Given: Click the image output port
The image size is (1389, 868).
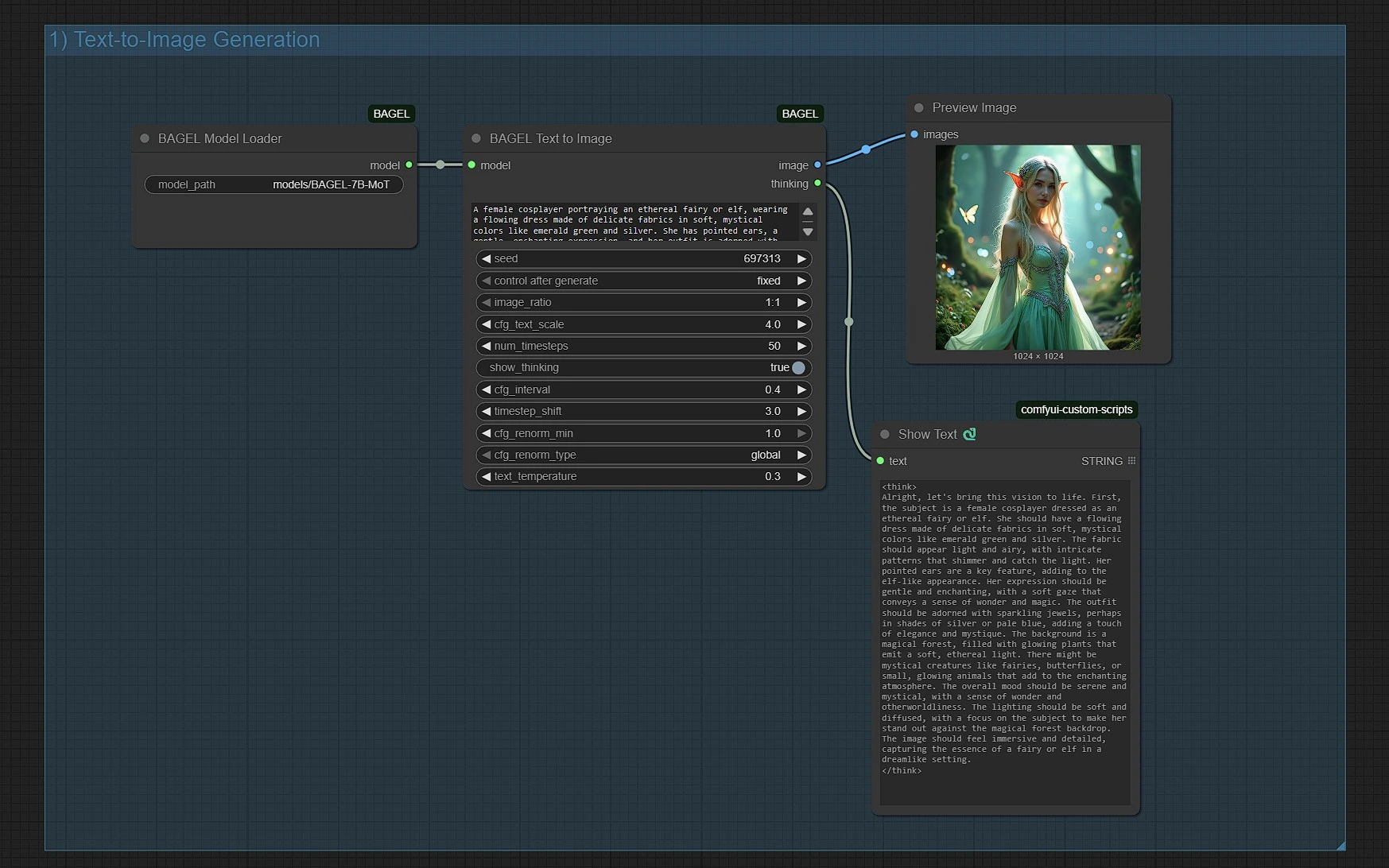Looking at the screenshot, I should 817,165.
